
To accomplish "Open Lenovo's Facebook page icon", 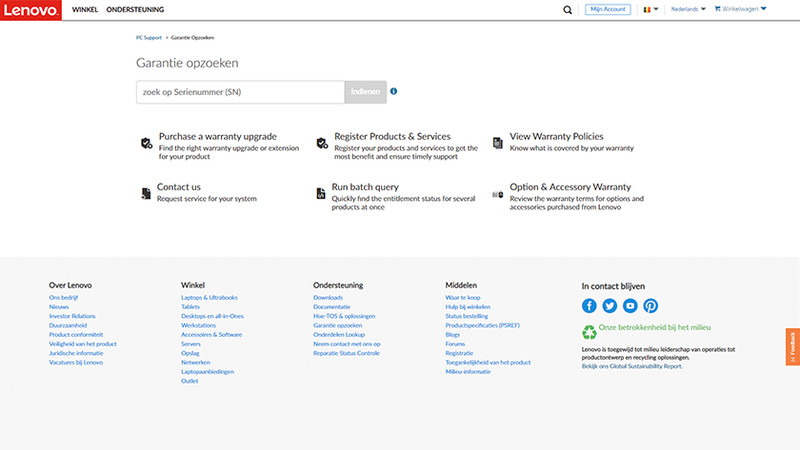I will pos(589,306).
